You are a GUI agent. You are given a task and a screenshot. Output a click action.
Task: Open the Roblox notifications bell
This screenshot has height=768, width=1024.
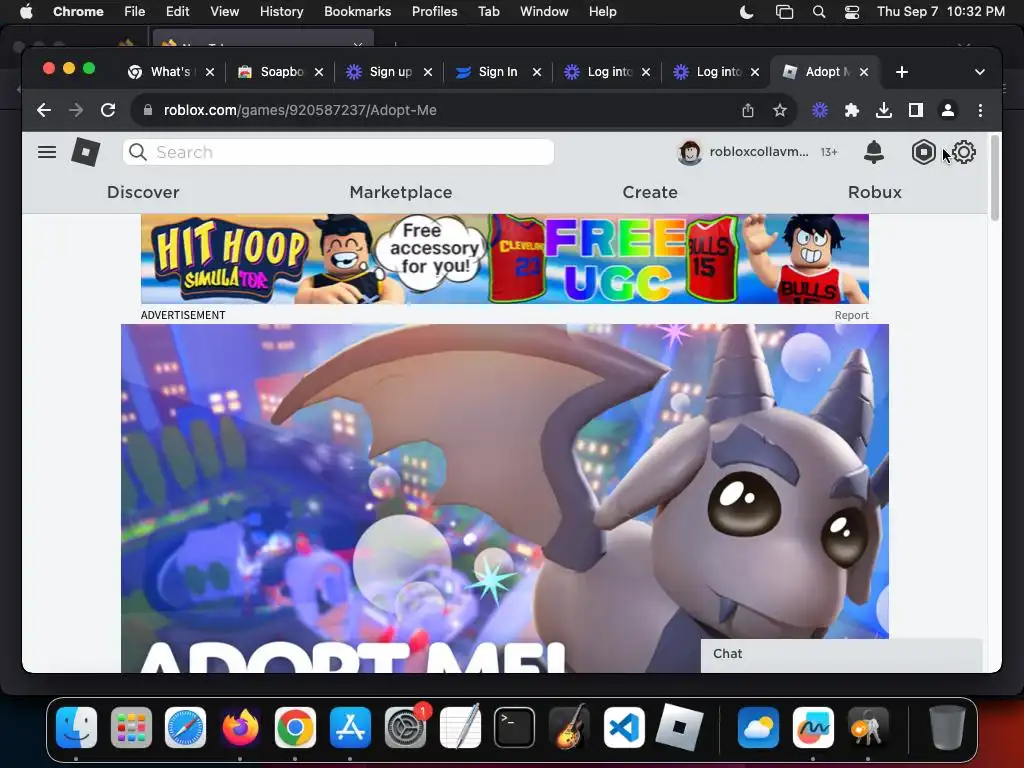click(874, 152)
